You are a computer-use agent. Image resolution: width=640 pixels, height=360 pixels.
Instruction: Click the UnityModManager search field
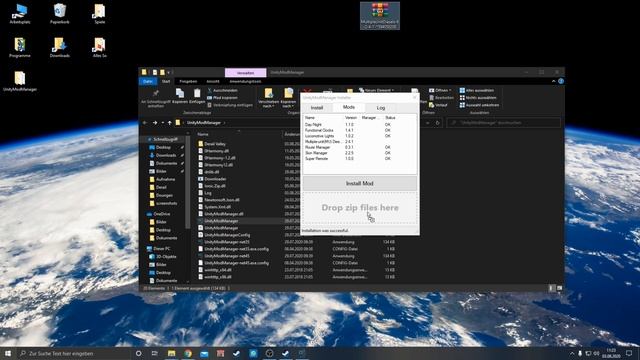504,123
